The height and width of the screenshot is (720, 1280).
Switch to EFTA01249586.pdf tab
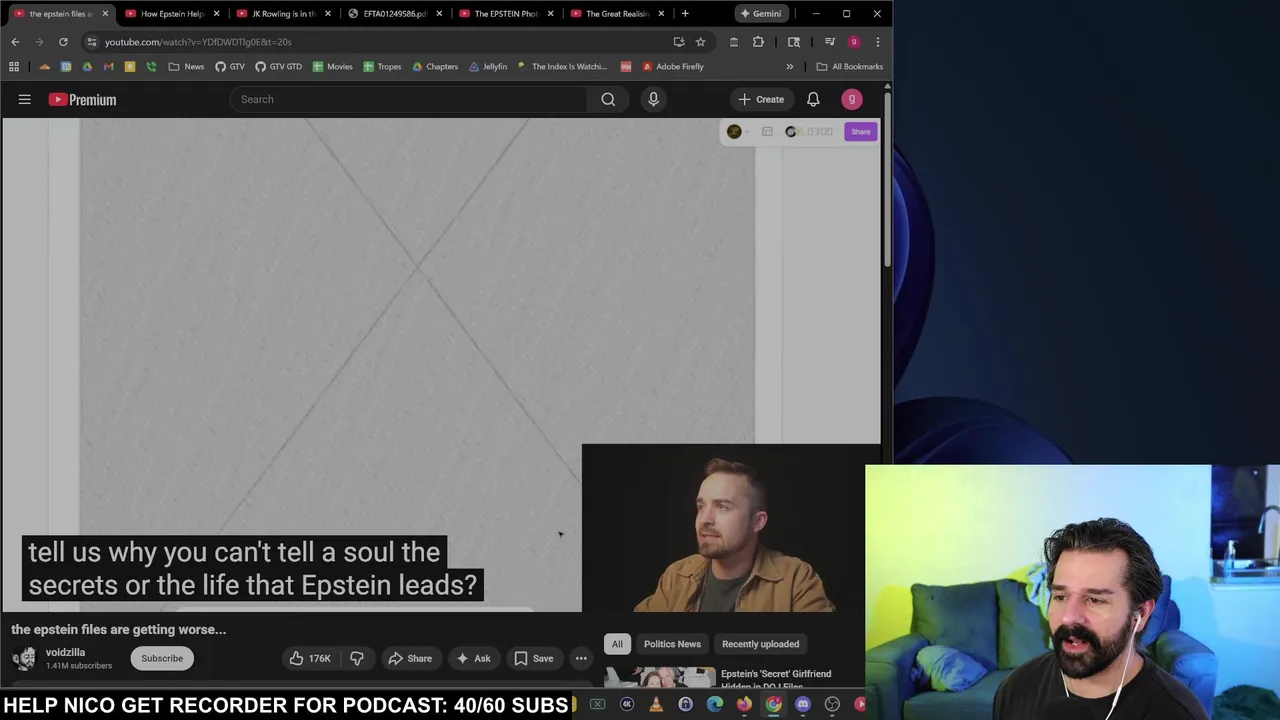[x=393, y=14]
